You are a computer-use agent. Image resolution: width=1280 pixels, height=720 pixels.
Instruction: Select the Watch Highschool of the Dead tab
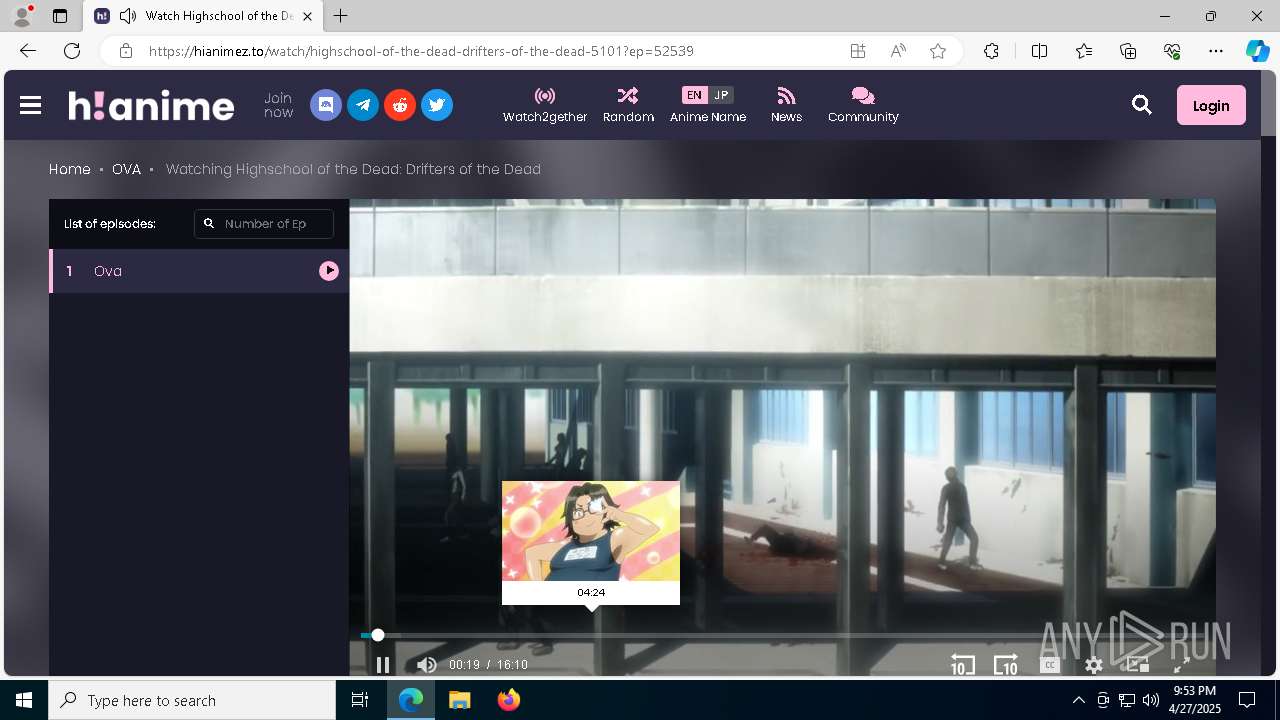coord(204,16)
